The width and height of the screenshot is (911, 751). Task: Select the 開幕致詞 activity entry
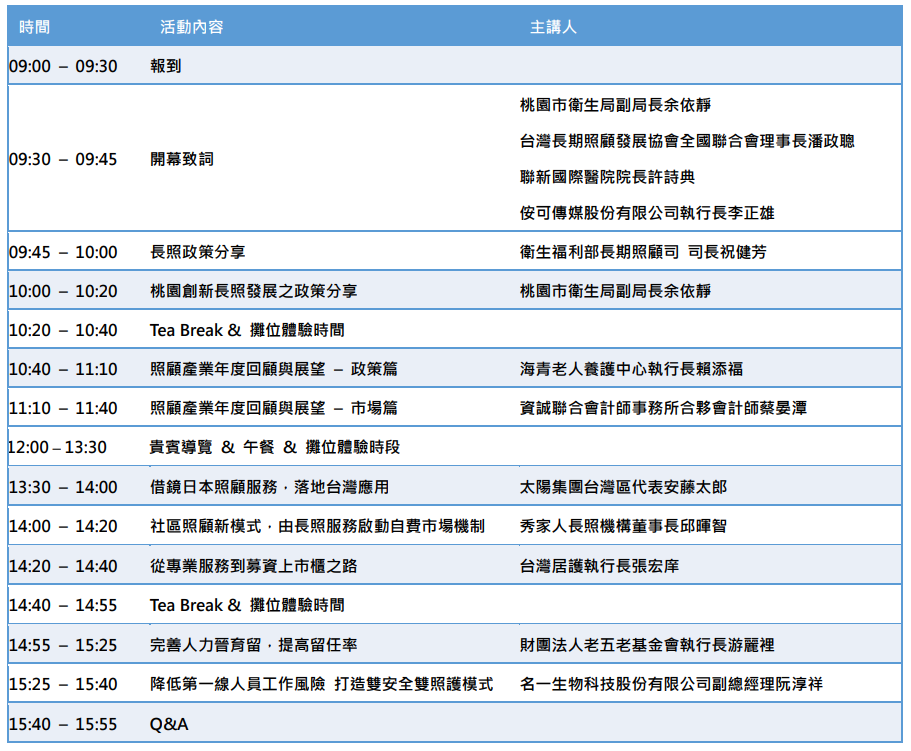(x=181, y=159)
